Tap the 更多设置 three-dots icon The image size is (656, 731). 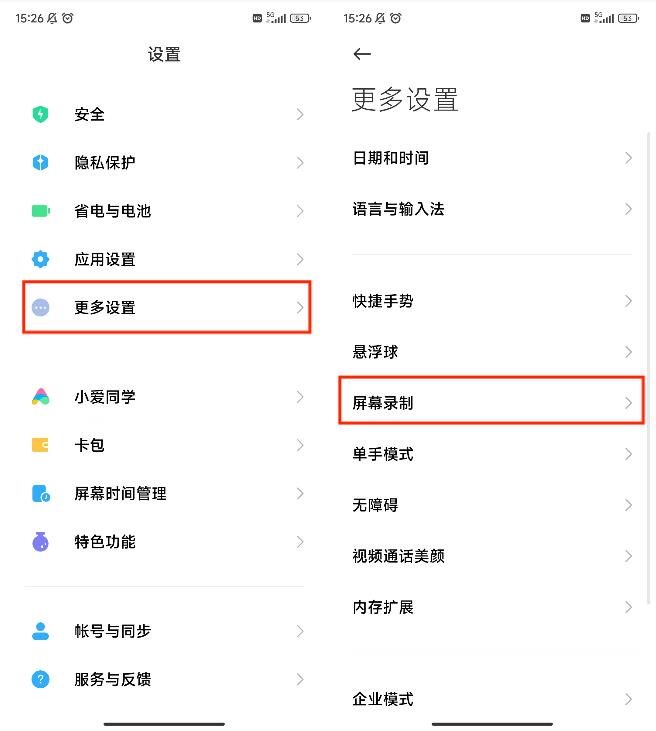point(40,308)
